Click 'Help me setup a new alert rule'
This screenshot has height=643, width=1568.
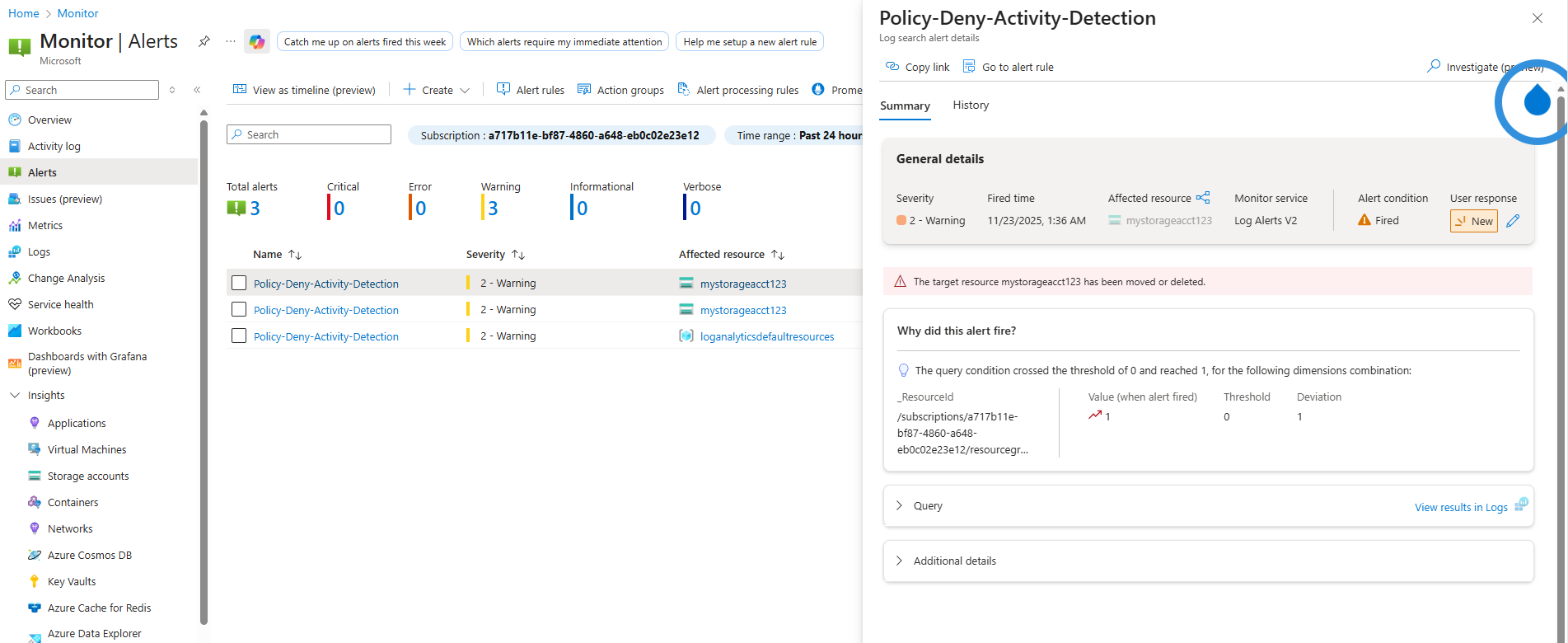click(750, 41)
